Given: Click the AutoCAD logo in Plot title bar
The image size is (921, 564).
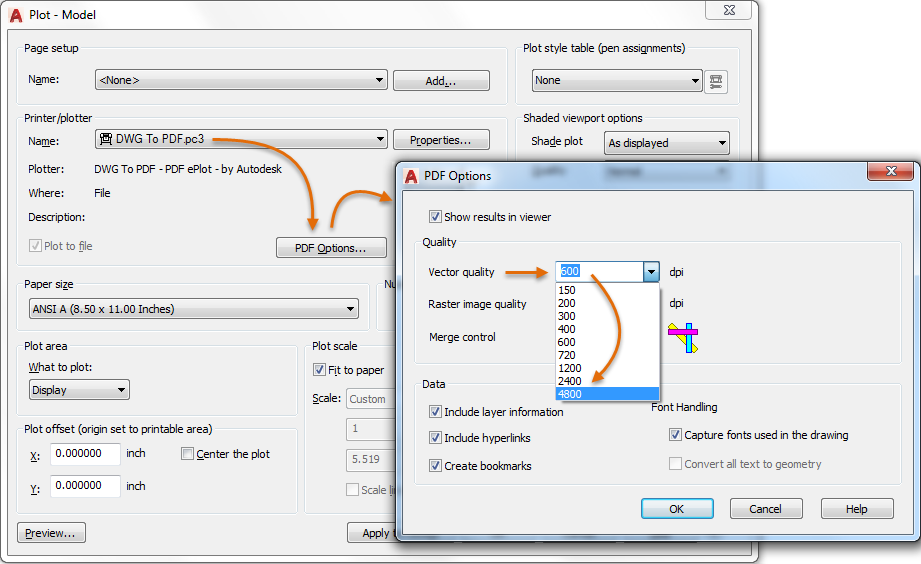Looking at the screenshot, I should 16,15.
